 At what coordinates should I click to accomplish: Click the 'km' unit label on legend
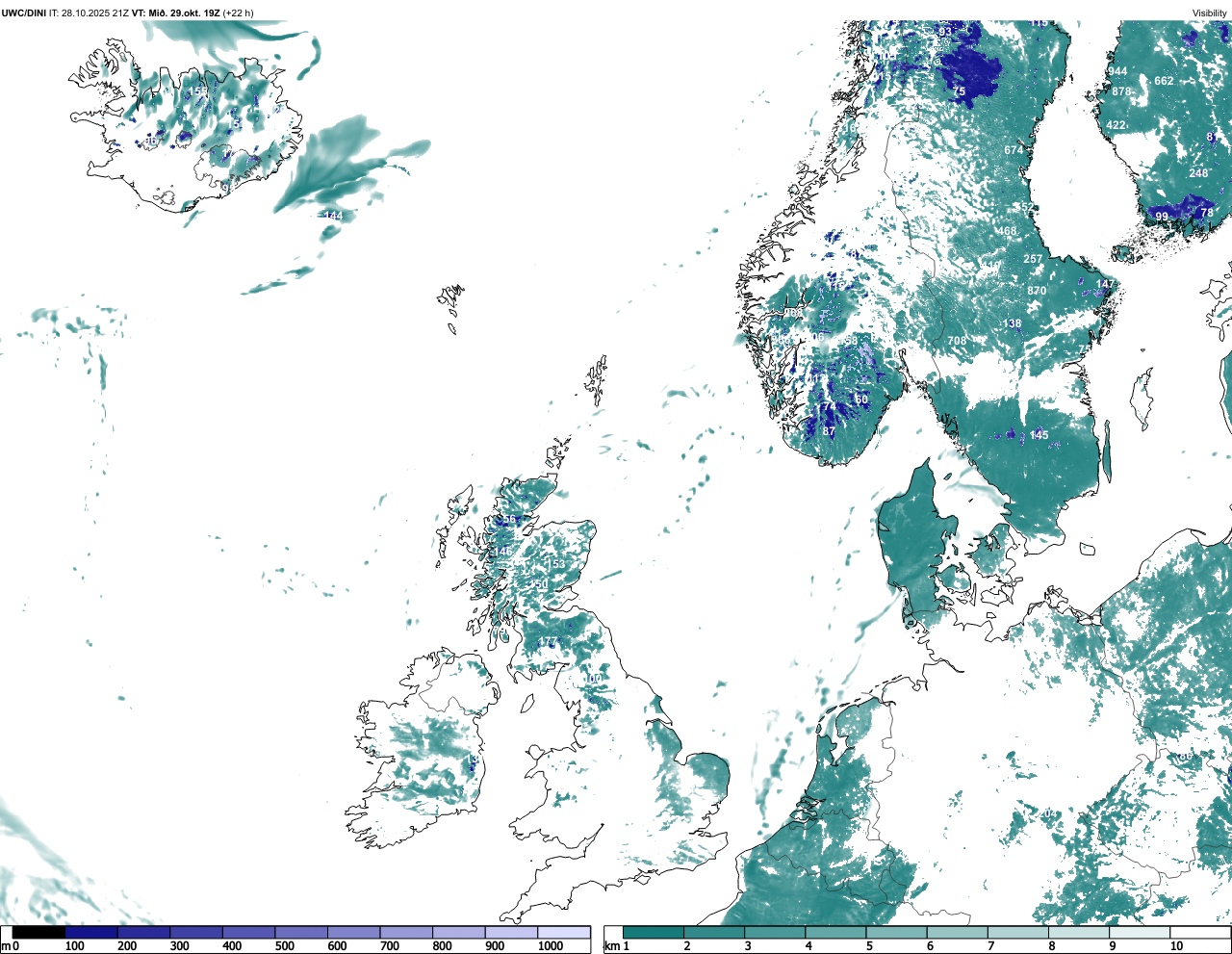tap(611, 946)
